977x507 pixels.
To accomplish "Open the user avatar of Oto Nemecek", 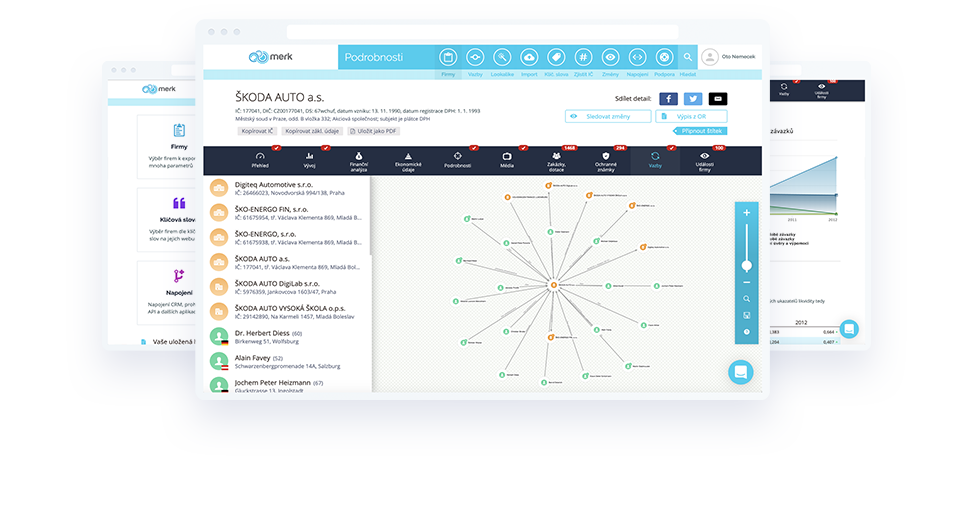I will pyautogui.click(x=709, y=57).
